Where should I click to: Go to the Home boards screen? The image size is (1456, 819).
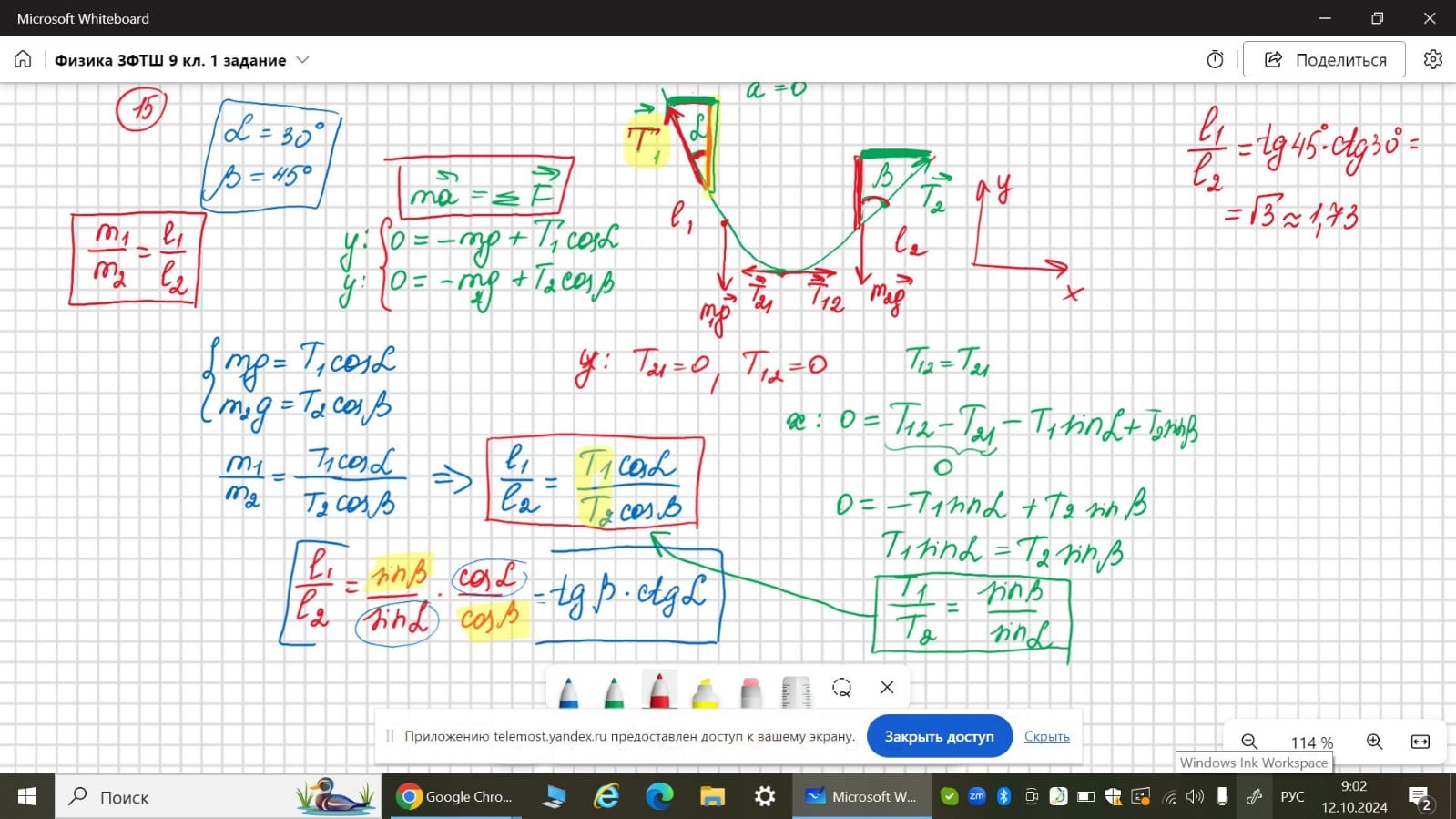23,60
